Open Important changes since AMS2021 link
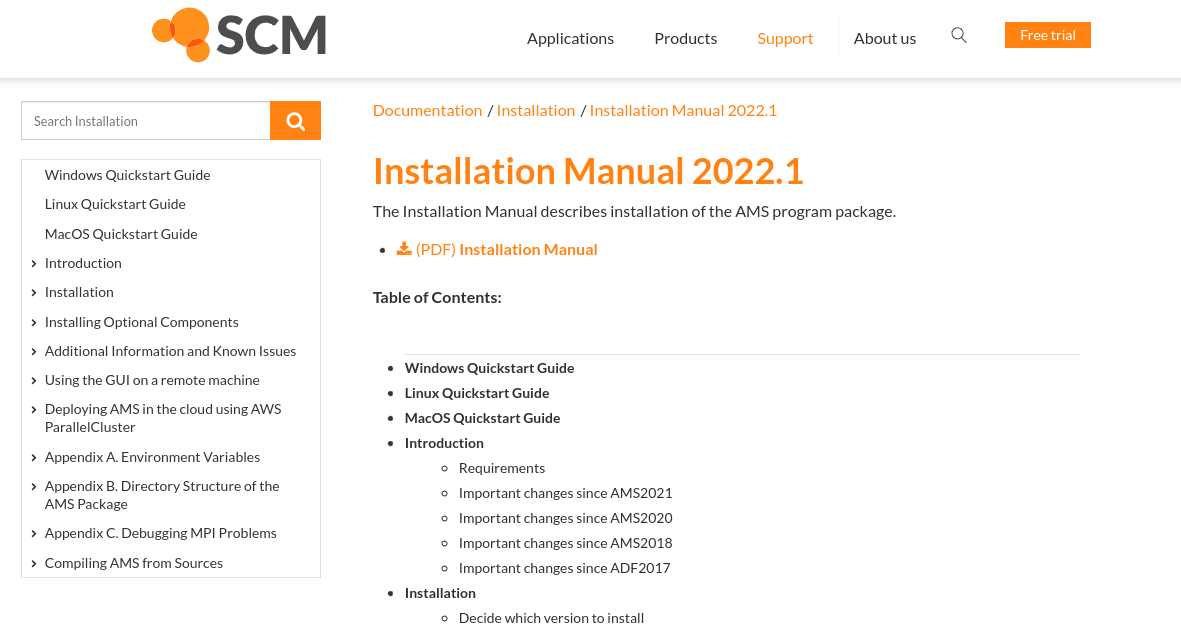The height and width of the screenshot is (632, 1181). [565, 493]
